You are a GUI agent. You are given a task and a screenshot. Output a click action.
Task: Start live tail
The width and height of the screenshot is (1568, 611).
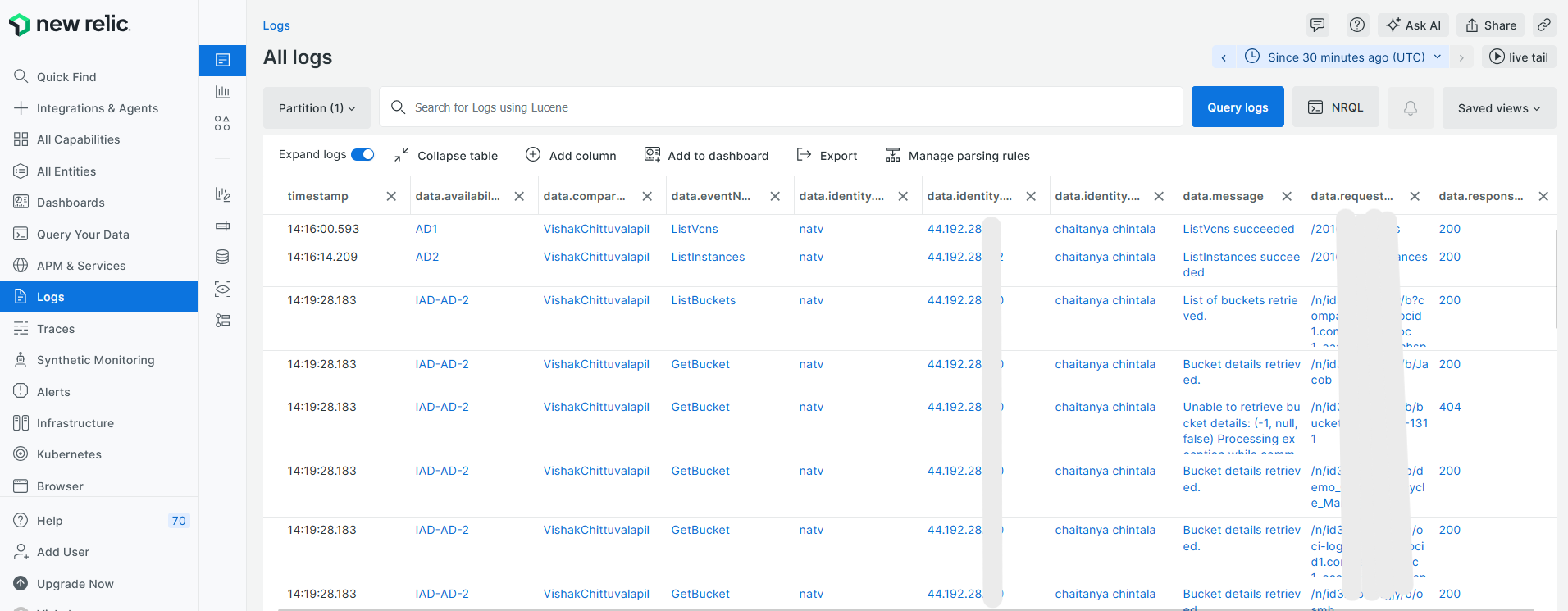coord(1519,57)
